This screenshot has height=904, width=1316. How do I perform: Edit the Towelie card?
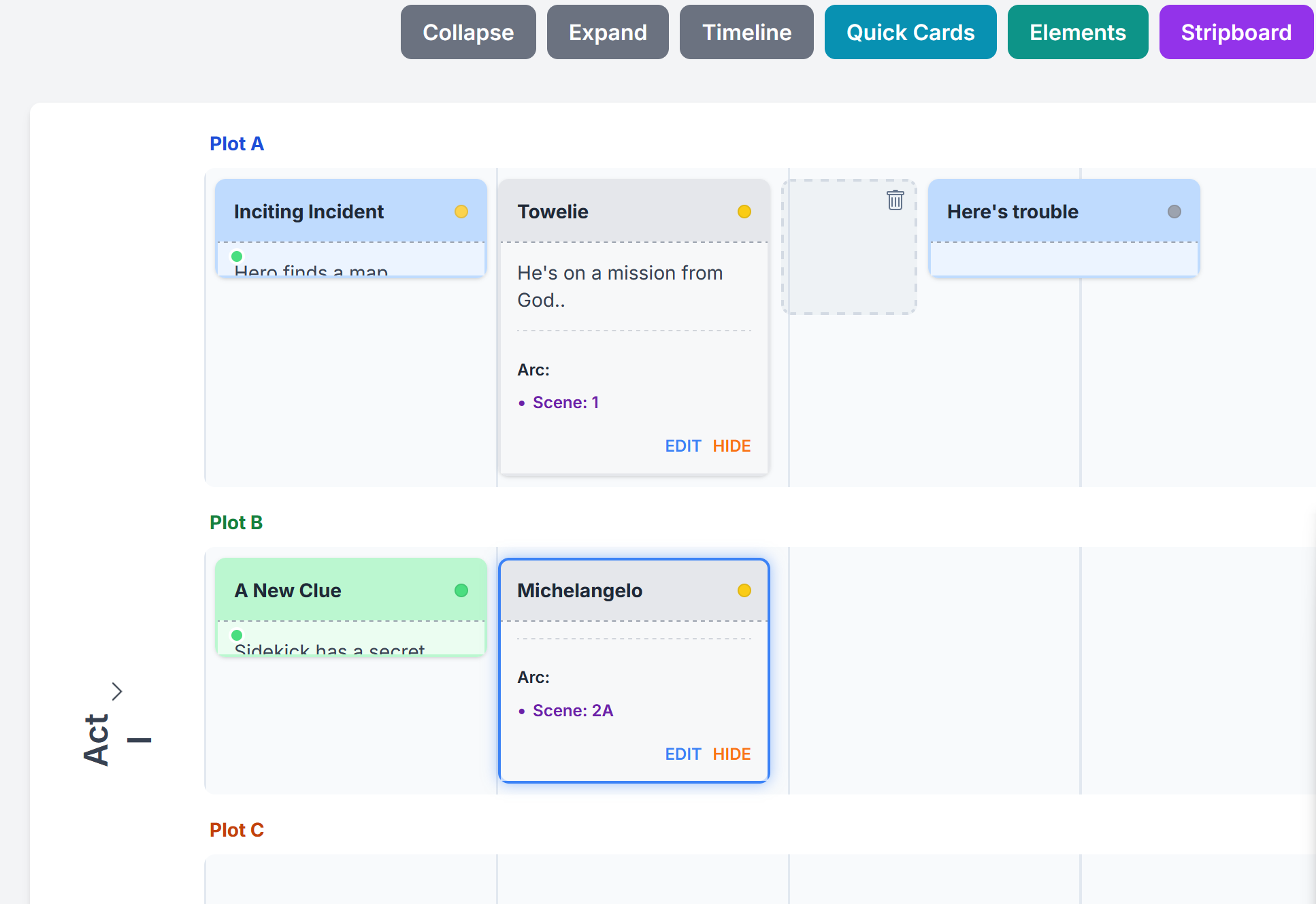[682, 446]
